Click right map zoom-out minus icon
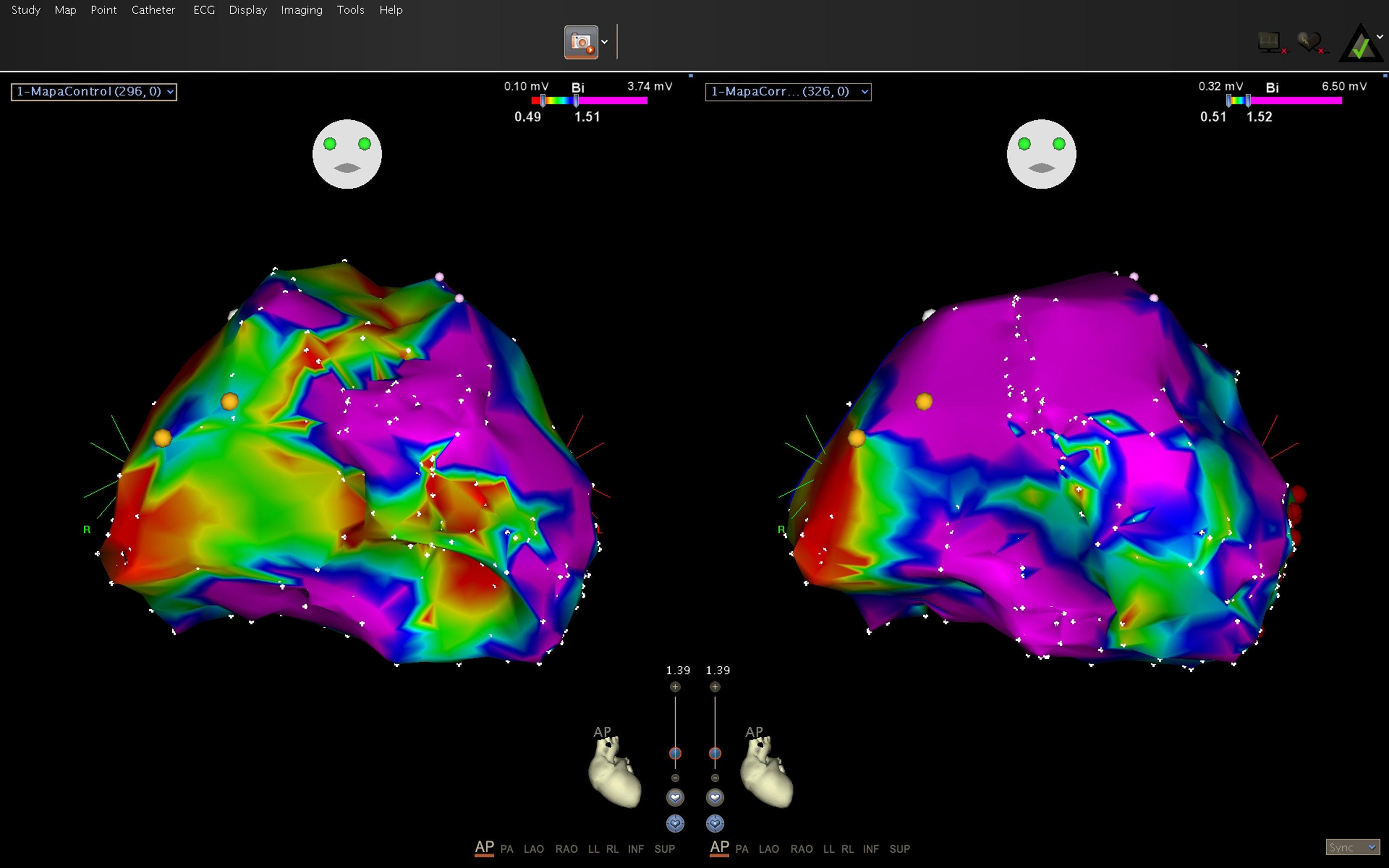This screenshot has width=1389, height=868. [x=714, y=778]
